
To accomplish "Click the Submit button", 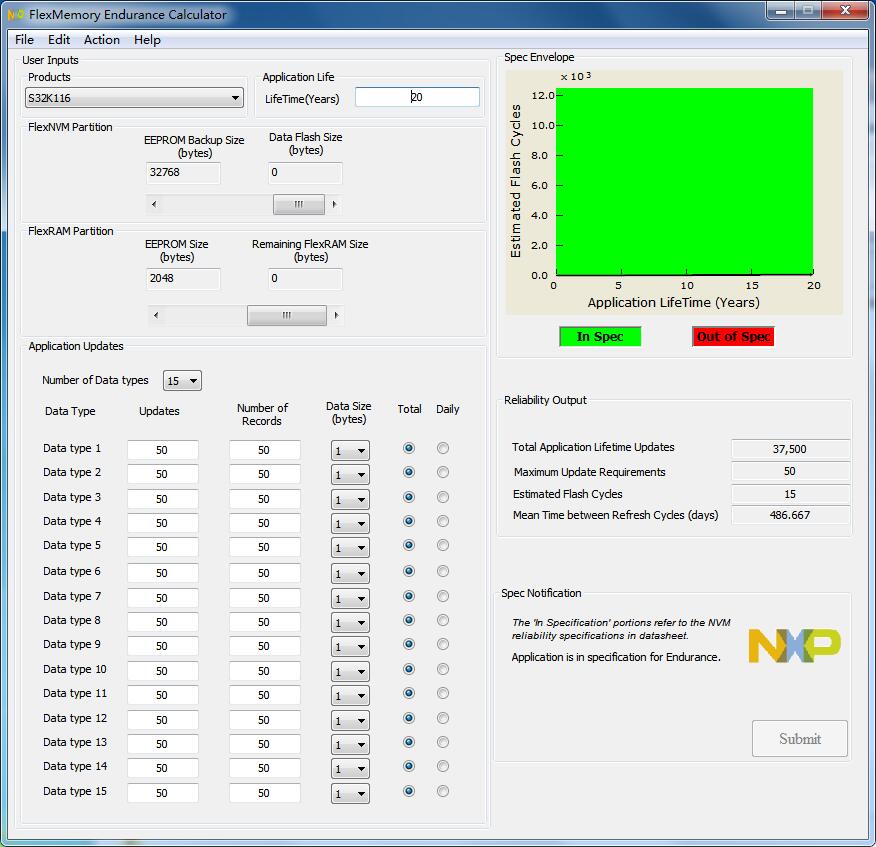I will 799,739.
